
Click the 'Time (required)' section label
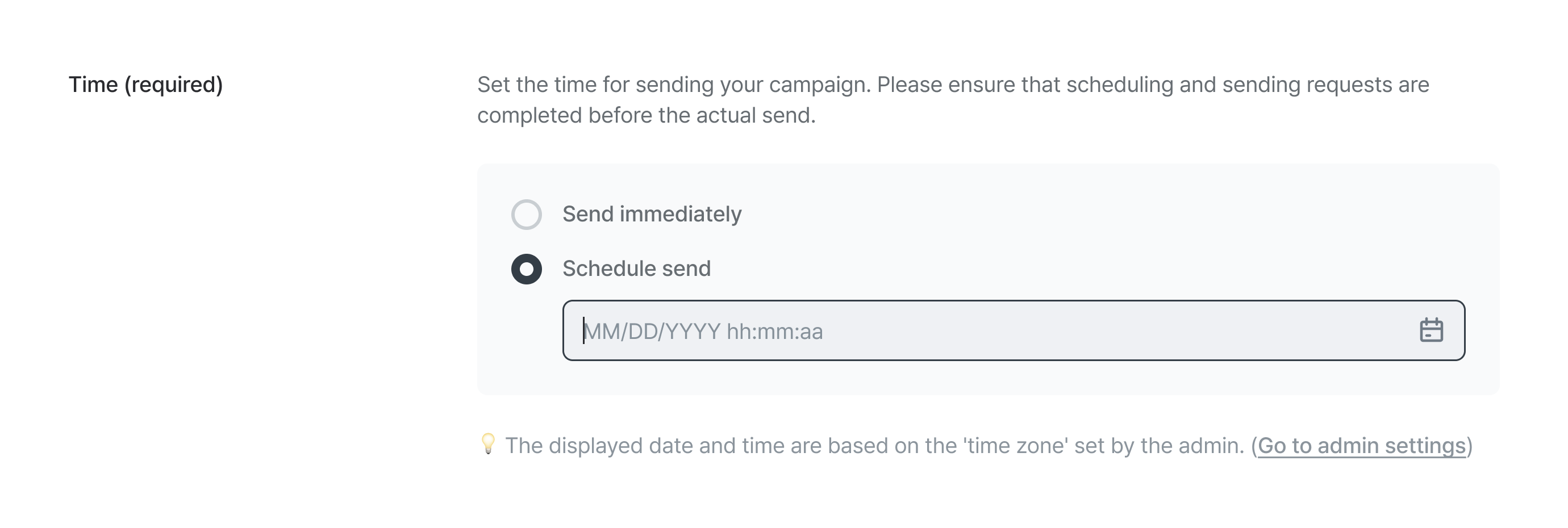(x=145, y=85)
